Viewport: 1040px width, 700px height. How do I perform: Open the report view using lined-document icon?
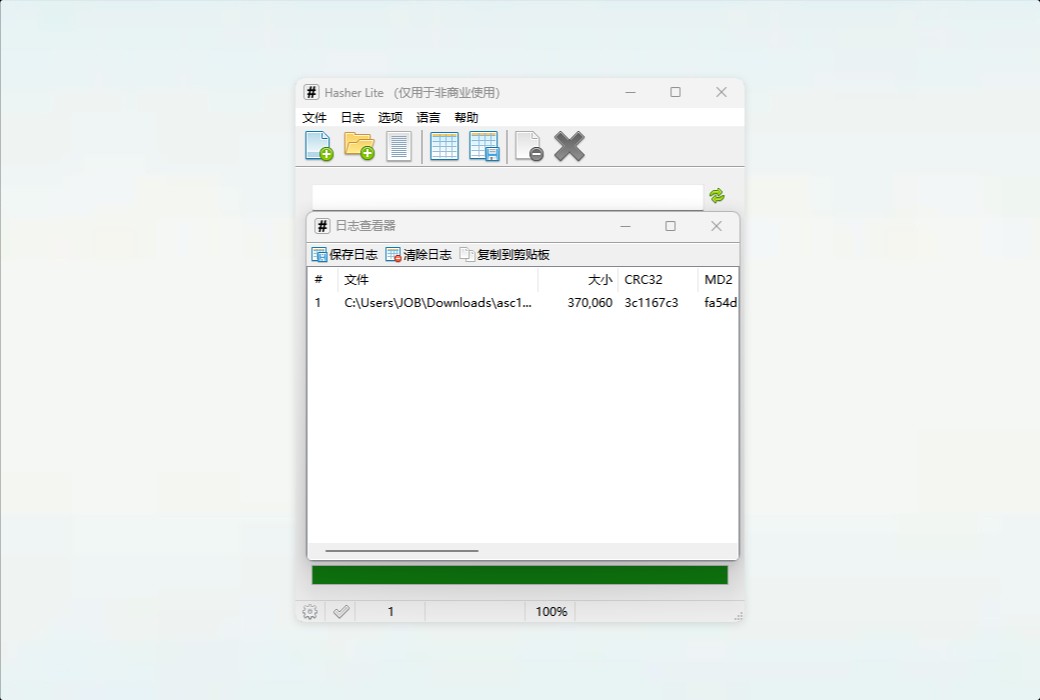[x=399, y=146]
